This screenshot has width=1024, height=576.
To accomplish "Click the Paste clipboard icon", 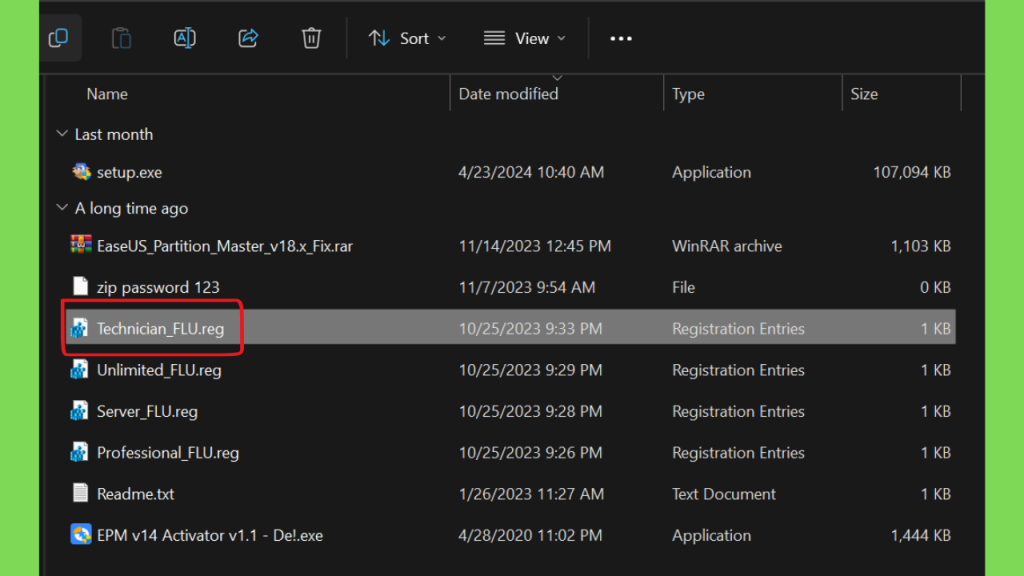I will (121, 38).
